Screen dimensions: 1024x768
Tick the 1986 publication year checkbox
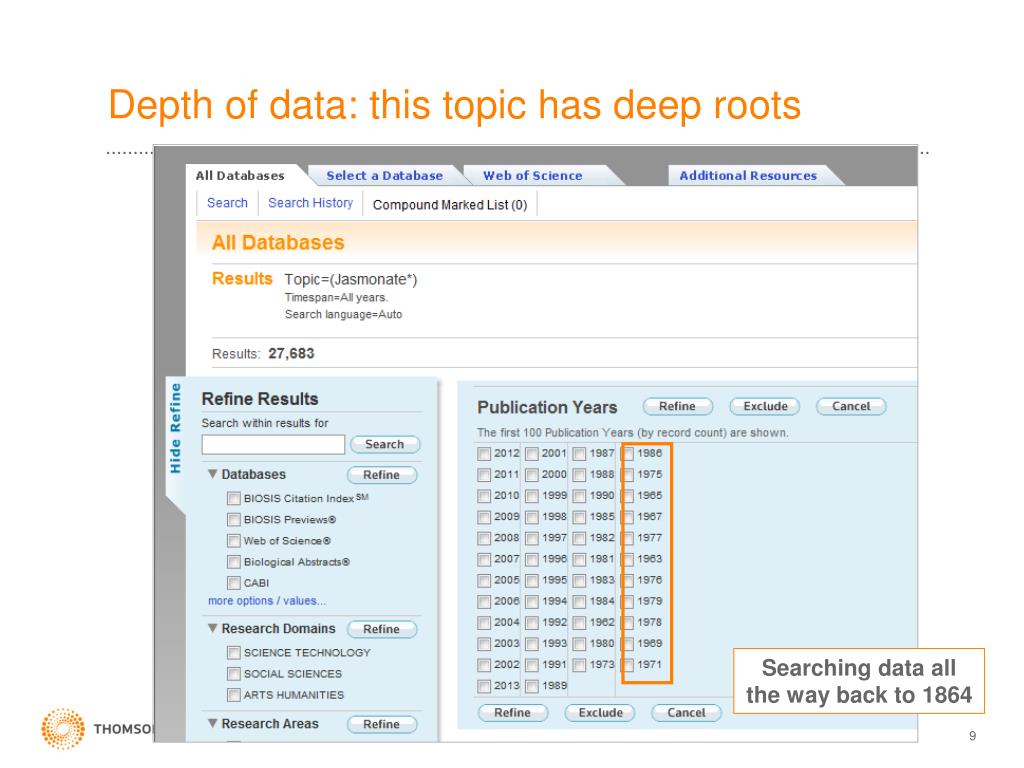click(x=628, y=454)
